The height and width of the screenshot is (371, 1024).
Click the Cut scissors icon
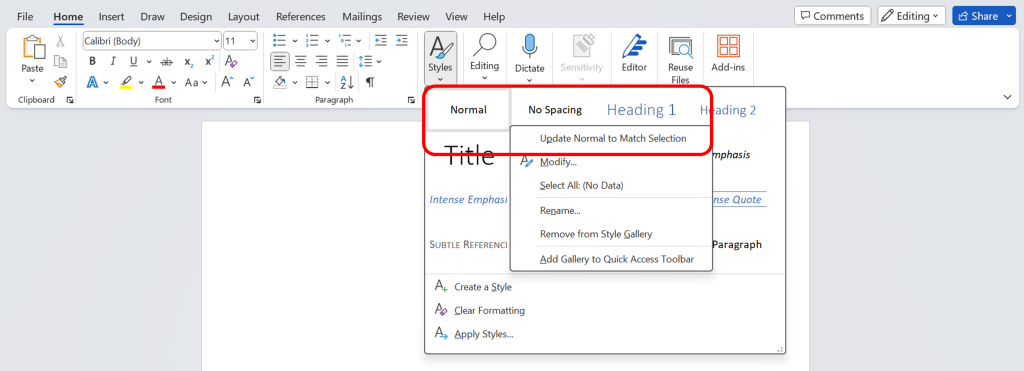[60, 41]
